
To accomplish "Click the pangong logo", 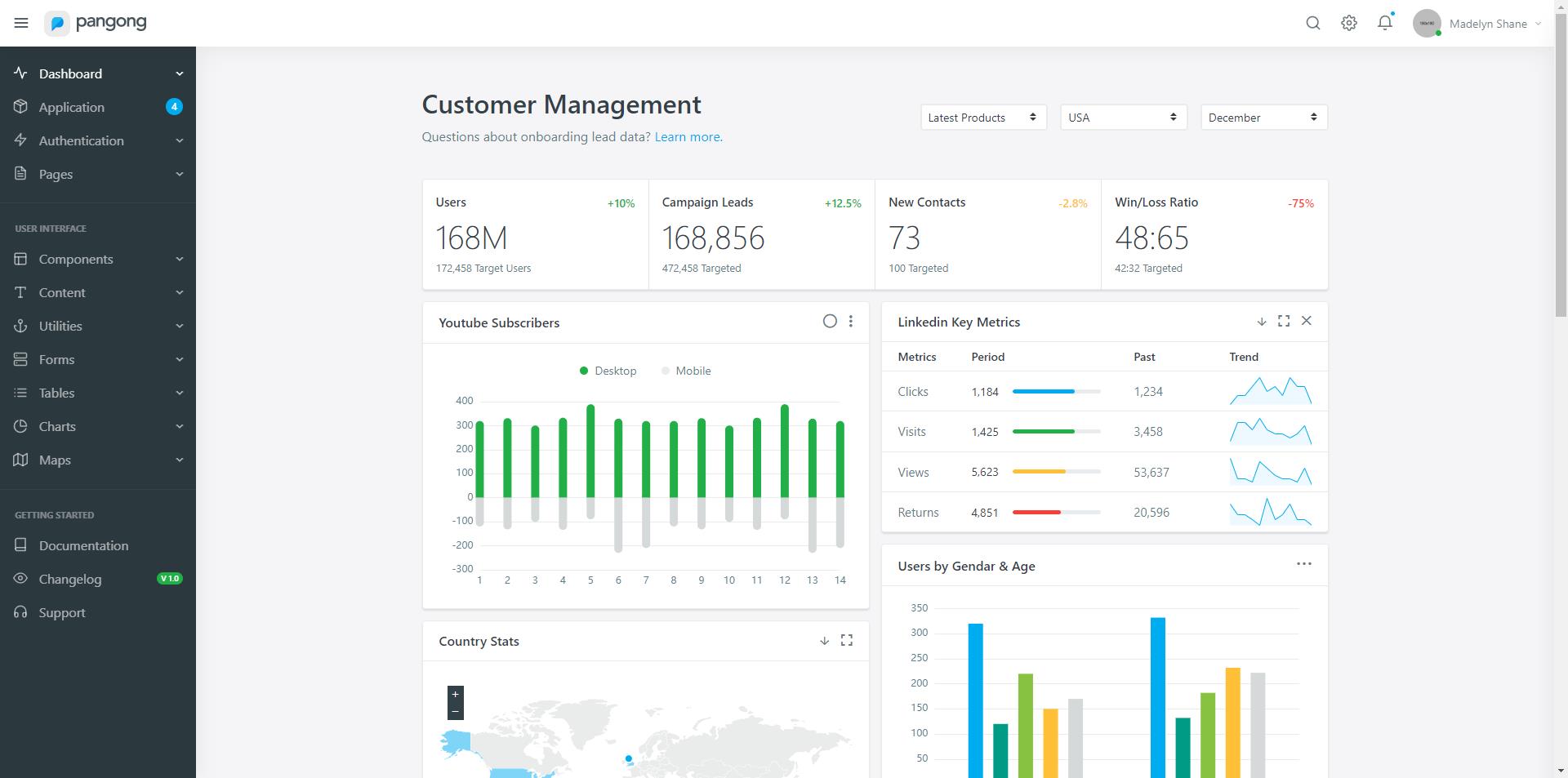I will point(96,23).
